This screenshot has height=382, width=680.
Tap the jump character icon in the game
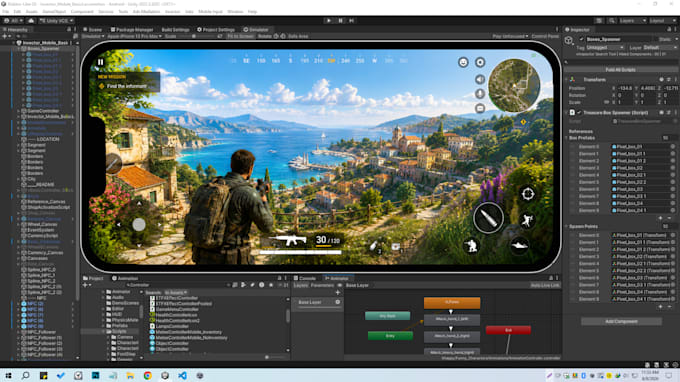pos(527,220)
